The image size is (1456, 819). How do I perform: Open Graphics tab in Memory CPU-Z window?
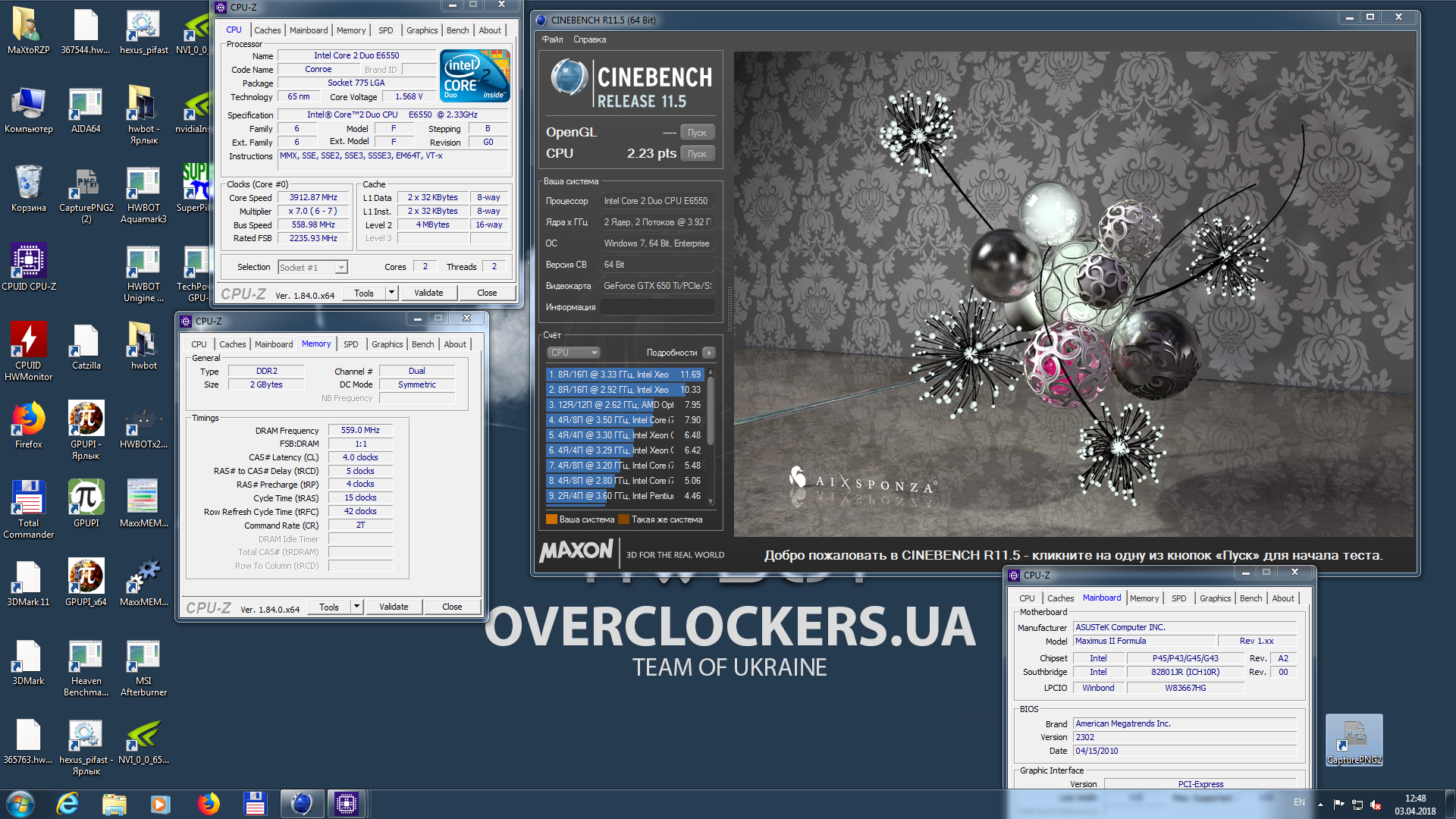tap(387, 344)
